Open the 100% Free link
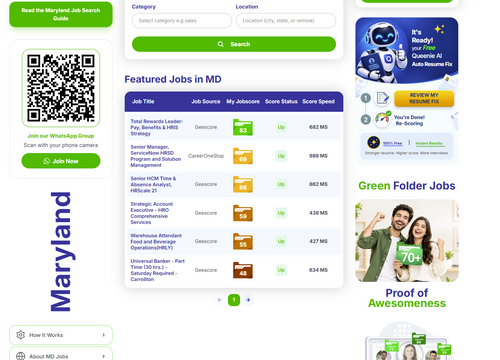The width and height of the screenshot is (500, 360). click(392, 143)
